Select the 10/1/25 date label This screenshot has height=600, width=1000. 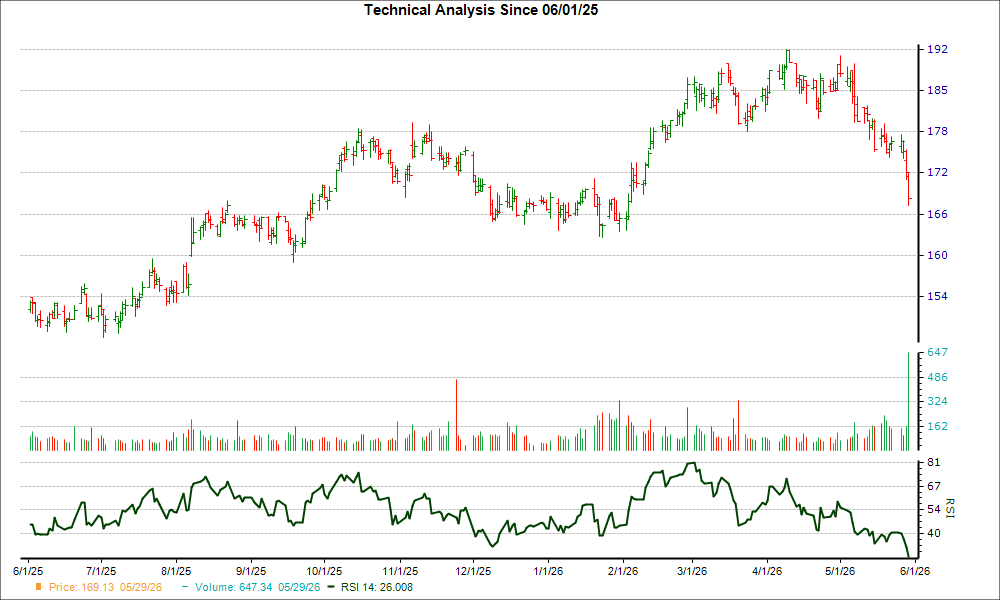click(x=324, y=571)
